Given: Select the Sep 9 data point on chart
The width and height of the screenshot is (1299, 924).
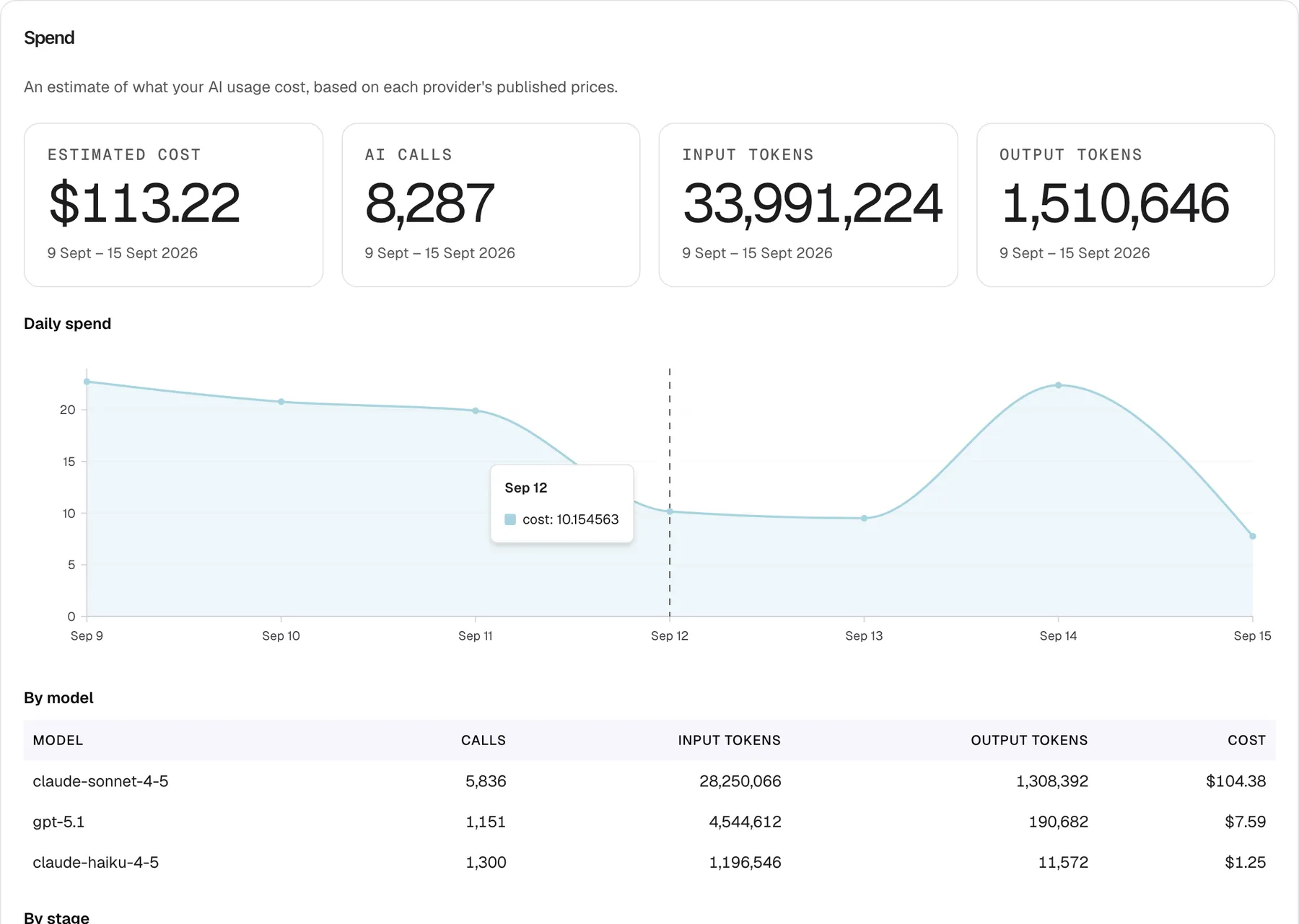Looking at the screenshot, I should (x=87, y=382).
